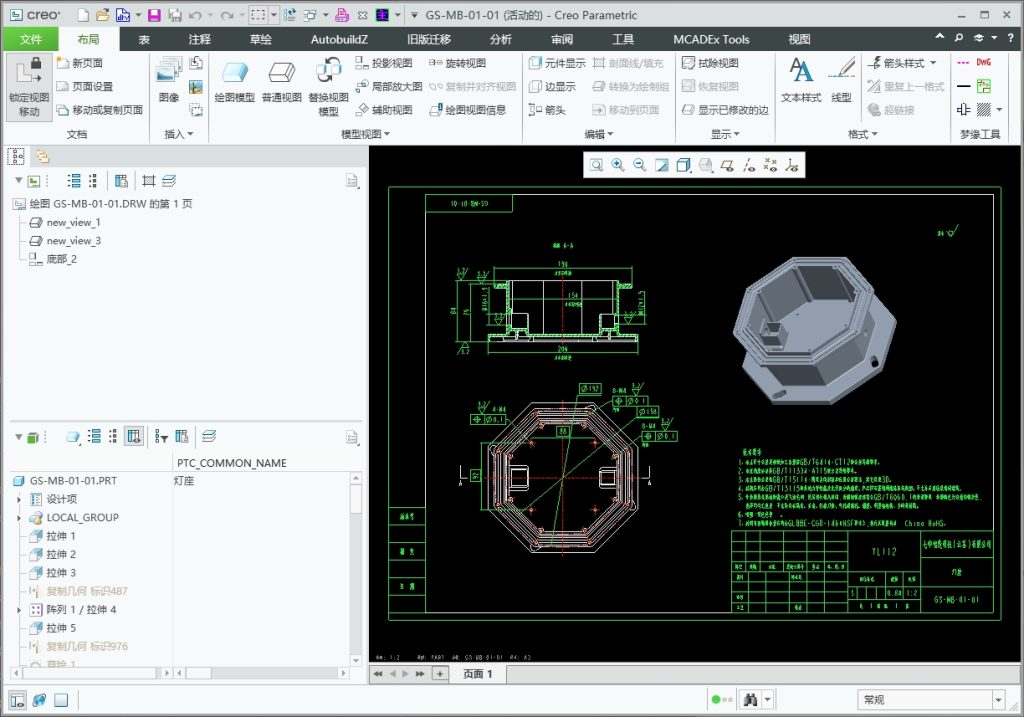Click Zoom In in graphics toolbar

618,165
